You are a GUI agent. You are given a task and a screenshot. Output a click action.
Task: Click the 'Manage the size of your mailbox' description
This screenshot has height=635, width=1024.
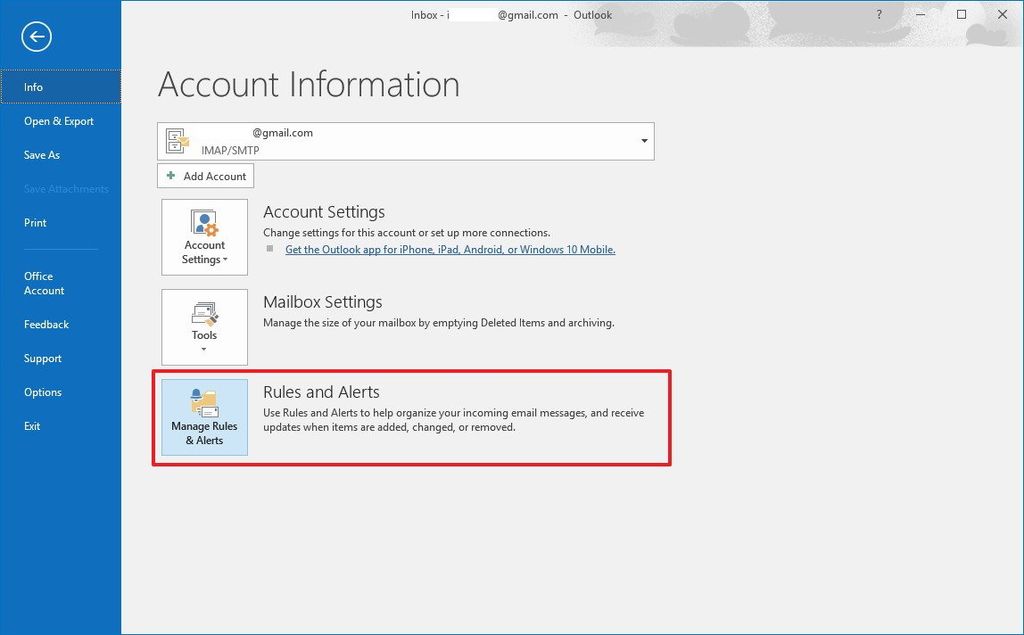[x=439, y=323]
